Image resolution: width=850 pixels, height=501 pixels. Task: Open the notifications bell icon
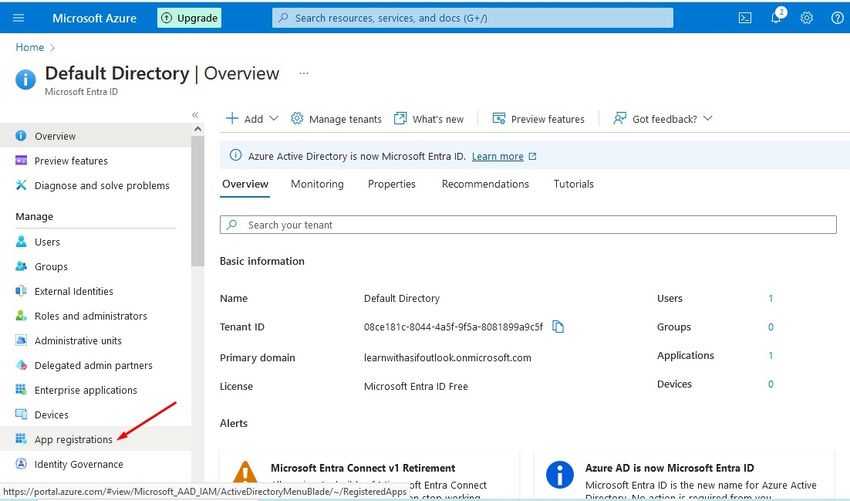(776, 18)
